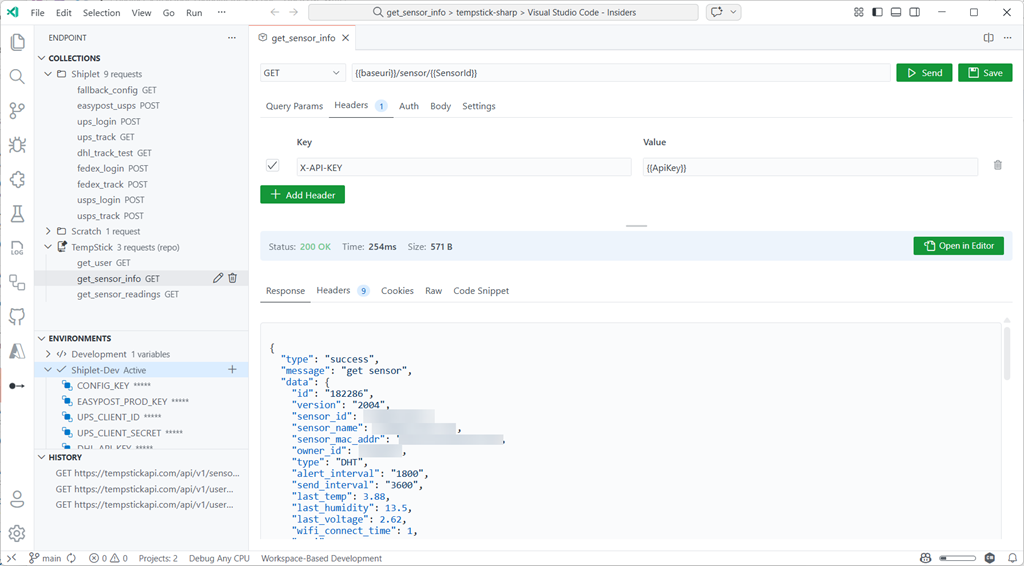Open the Run and Debug view
Screen dimensions: 1024x566
pos(18,145)
